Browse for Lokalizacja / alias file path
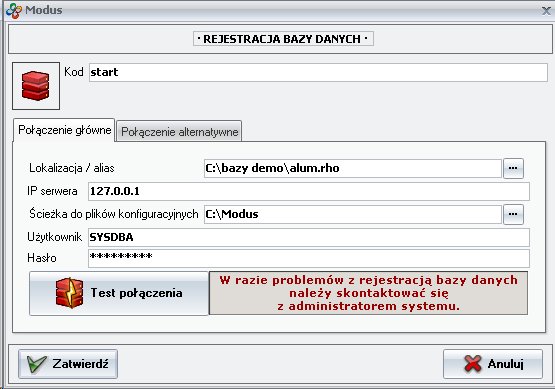This screenshot has width=555, height=389. [x=513, y=168]
